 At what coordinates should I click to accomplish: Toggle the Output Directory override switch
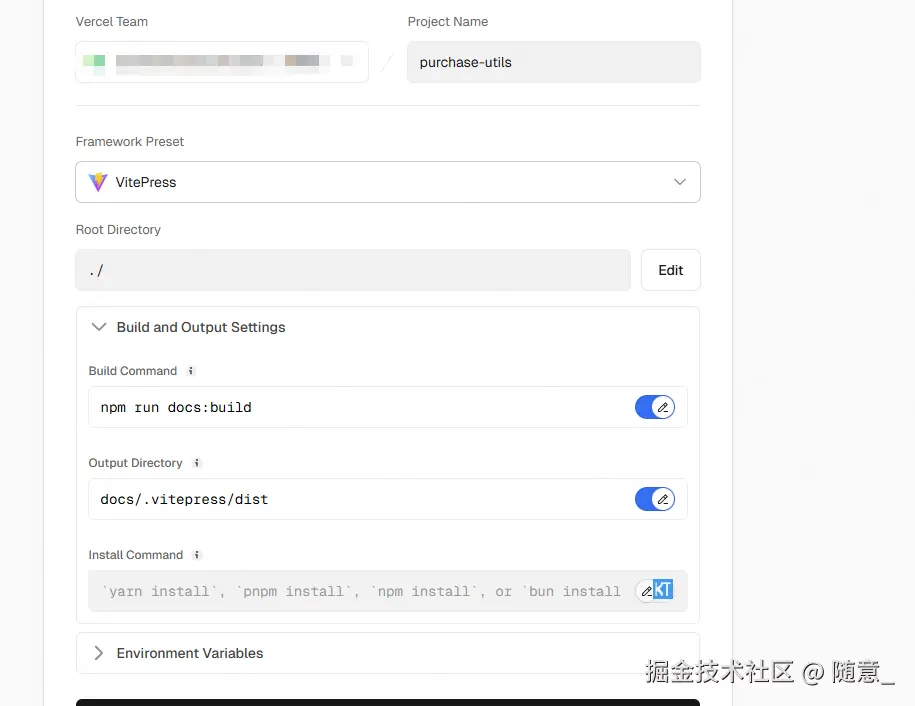pyautogui.click(x=655, y=499)
